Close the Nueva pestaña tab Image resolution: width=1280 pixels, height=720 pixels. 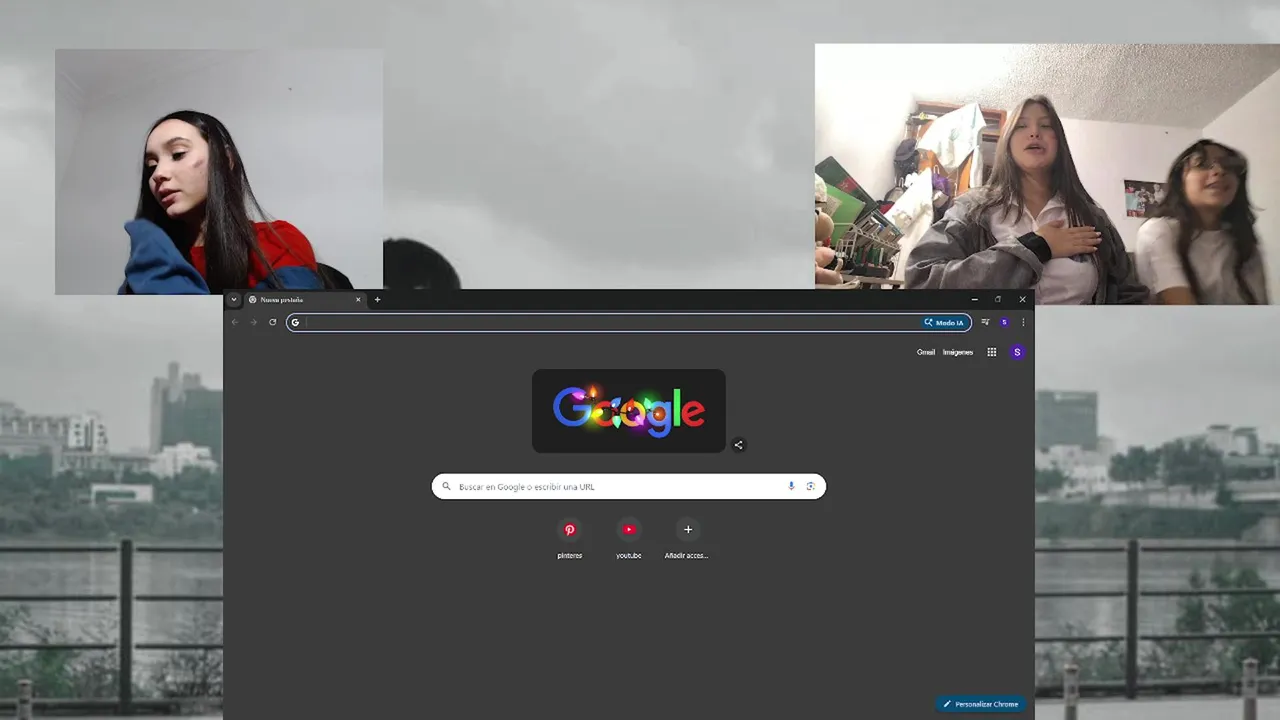coord(358,299)
